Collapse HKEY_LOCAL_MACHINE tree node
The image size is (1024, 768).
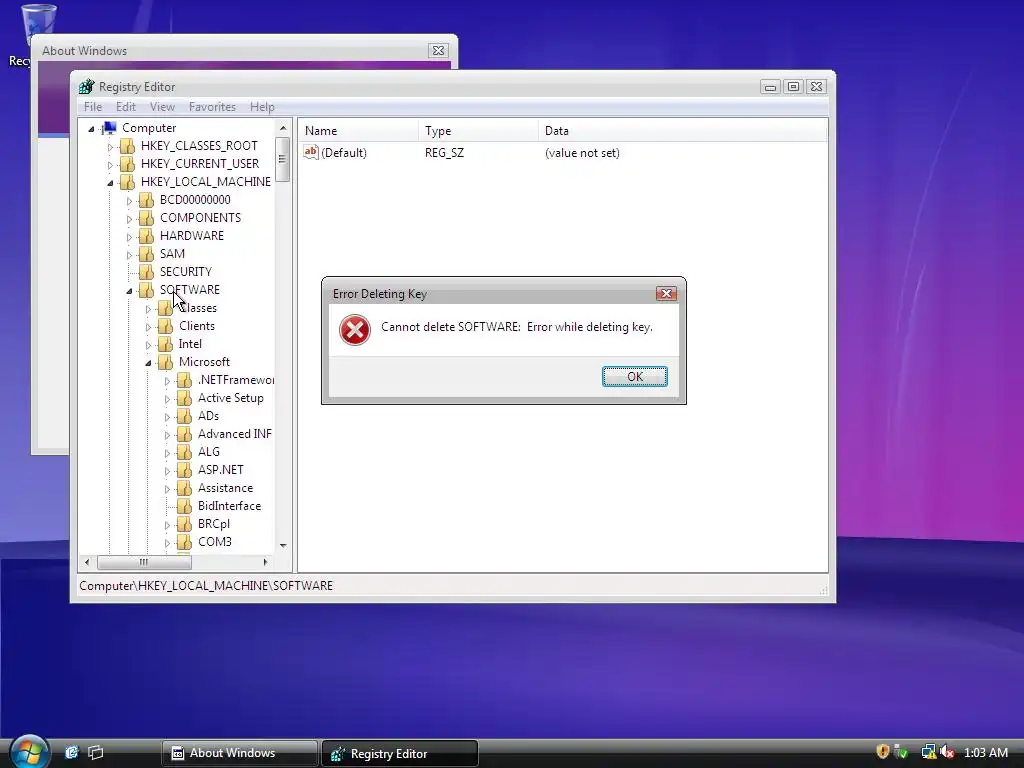click(x=110, y=183)
